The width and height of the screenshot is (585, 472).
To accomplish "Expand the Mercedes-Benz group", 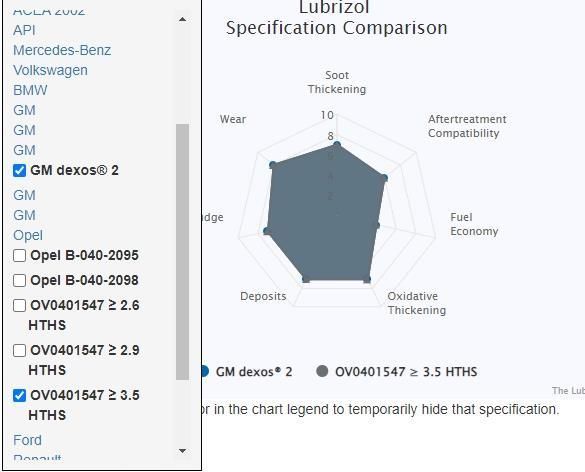I will [62, 50].
